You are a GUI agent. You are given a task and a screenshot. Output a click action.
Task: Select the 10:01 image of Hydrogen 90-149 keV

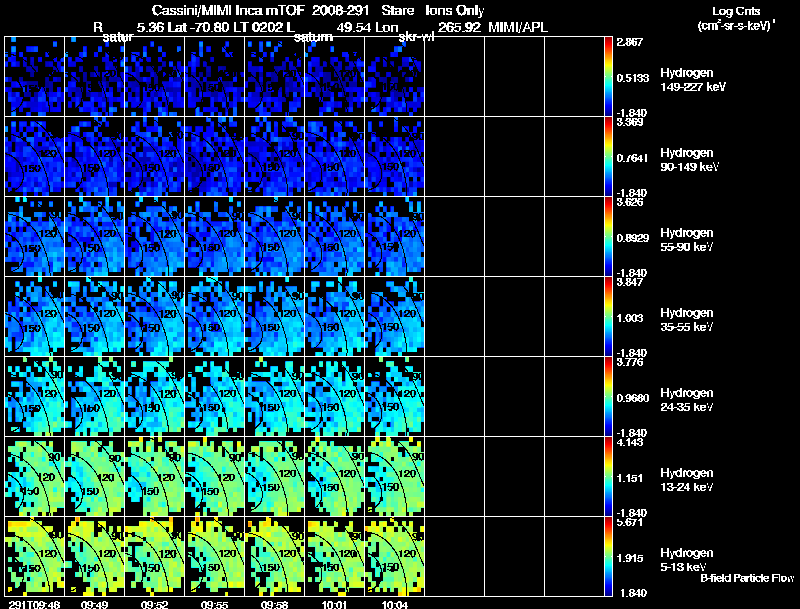[x=335, y=157]
